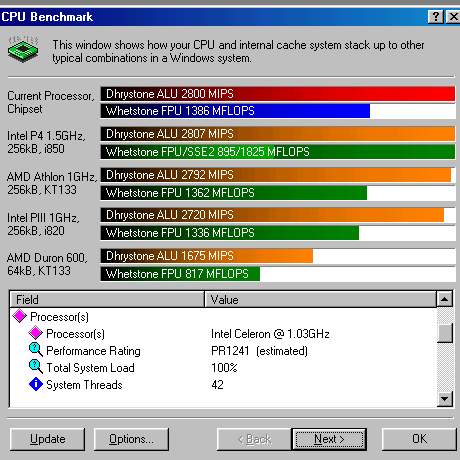Click the Intel PIII 1GHz, 256kB, i820 label
This screenshot has width=460, height=460.
tap(43, 224)
